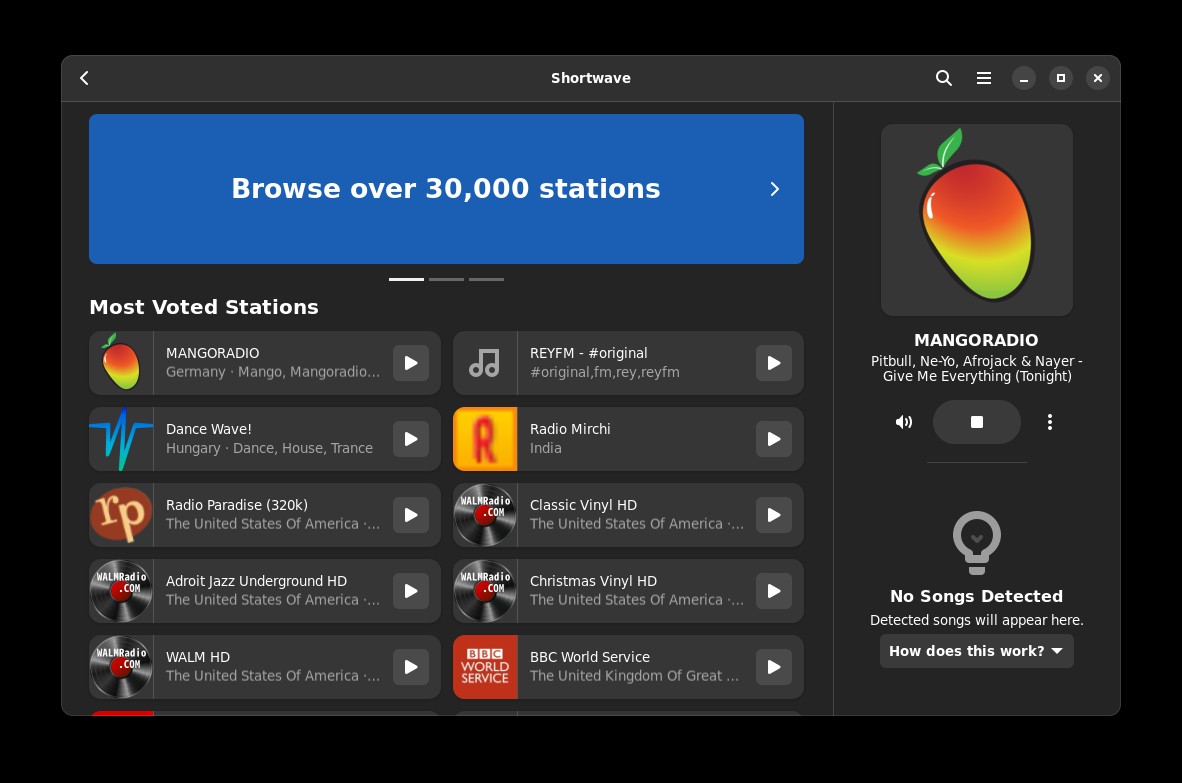Switch to the third carousel page indicator
1182x783 pixels.
click(486, 280)
